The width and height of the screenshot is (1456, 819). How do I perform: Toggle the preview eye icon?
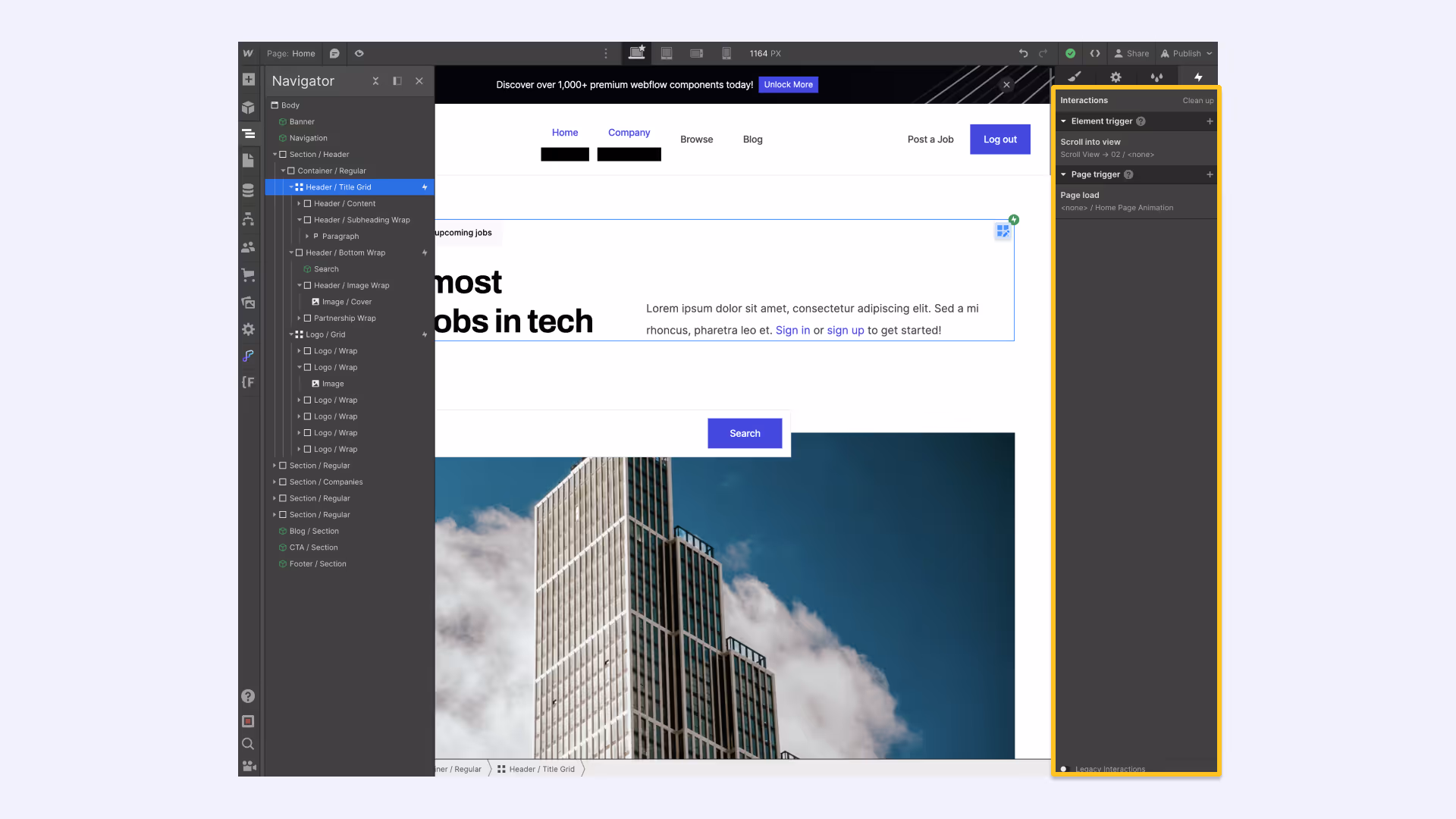pyautogui.click(x=359, y=54)
